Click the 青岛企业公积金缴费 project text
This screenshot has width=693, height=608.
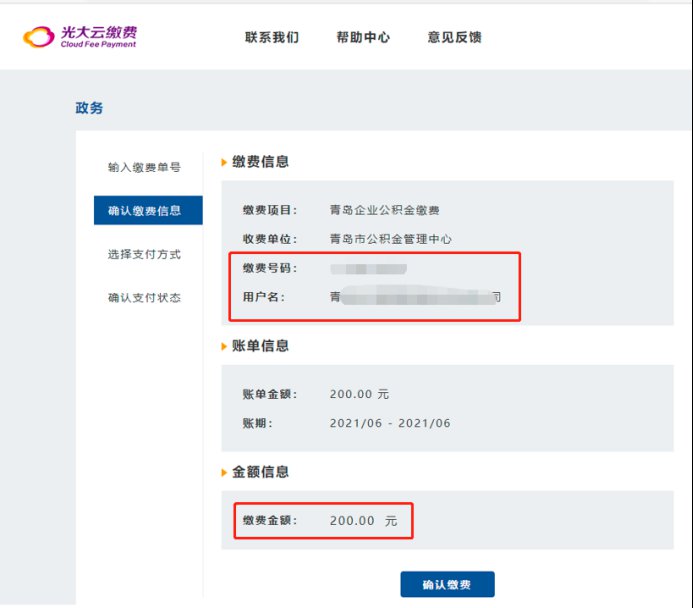[385, 210]
